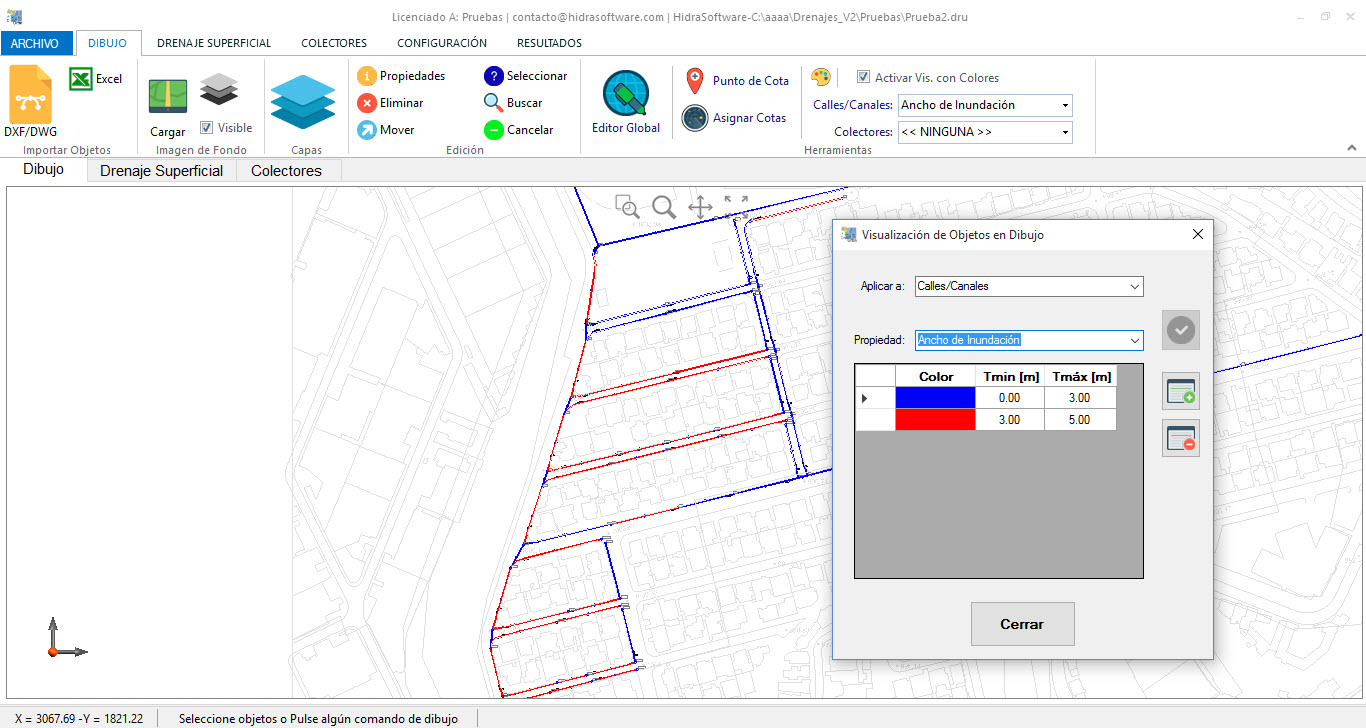Import a DXF/DWG file

(x=31, y=93)
